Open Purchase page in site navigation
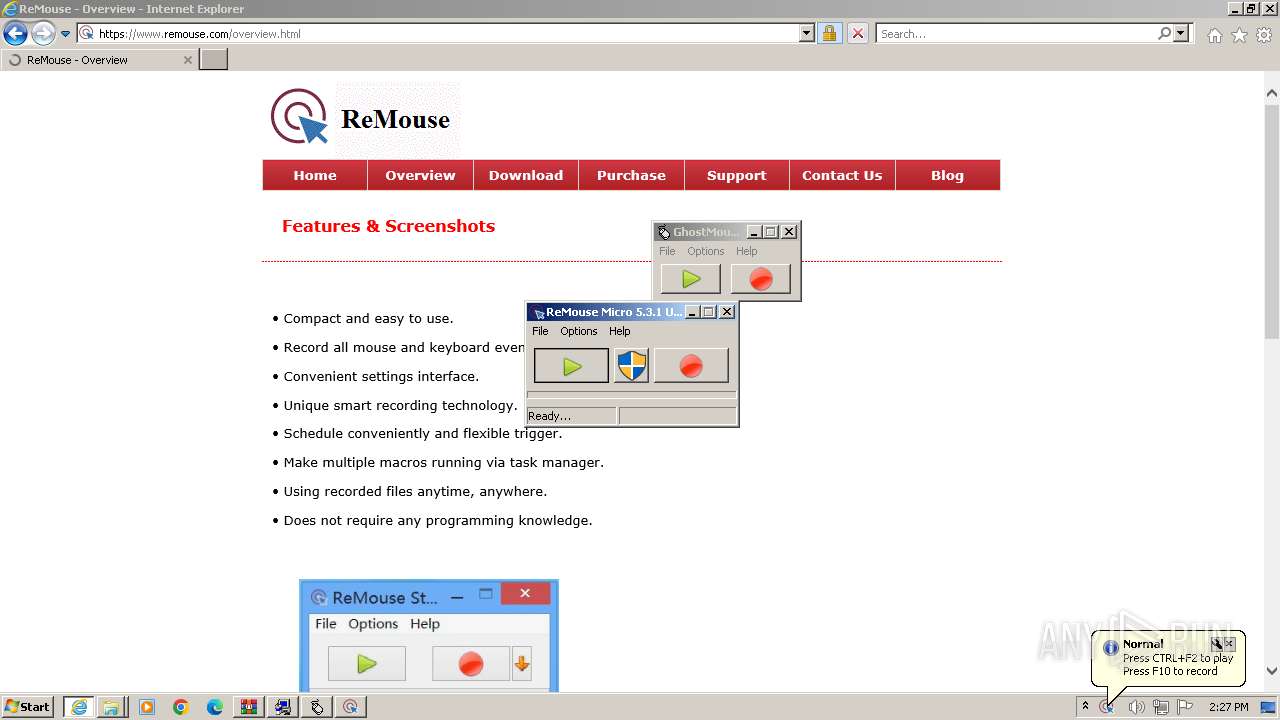The width and height of the screenshot is (1280, 720). (631, 175)
